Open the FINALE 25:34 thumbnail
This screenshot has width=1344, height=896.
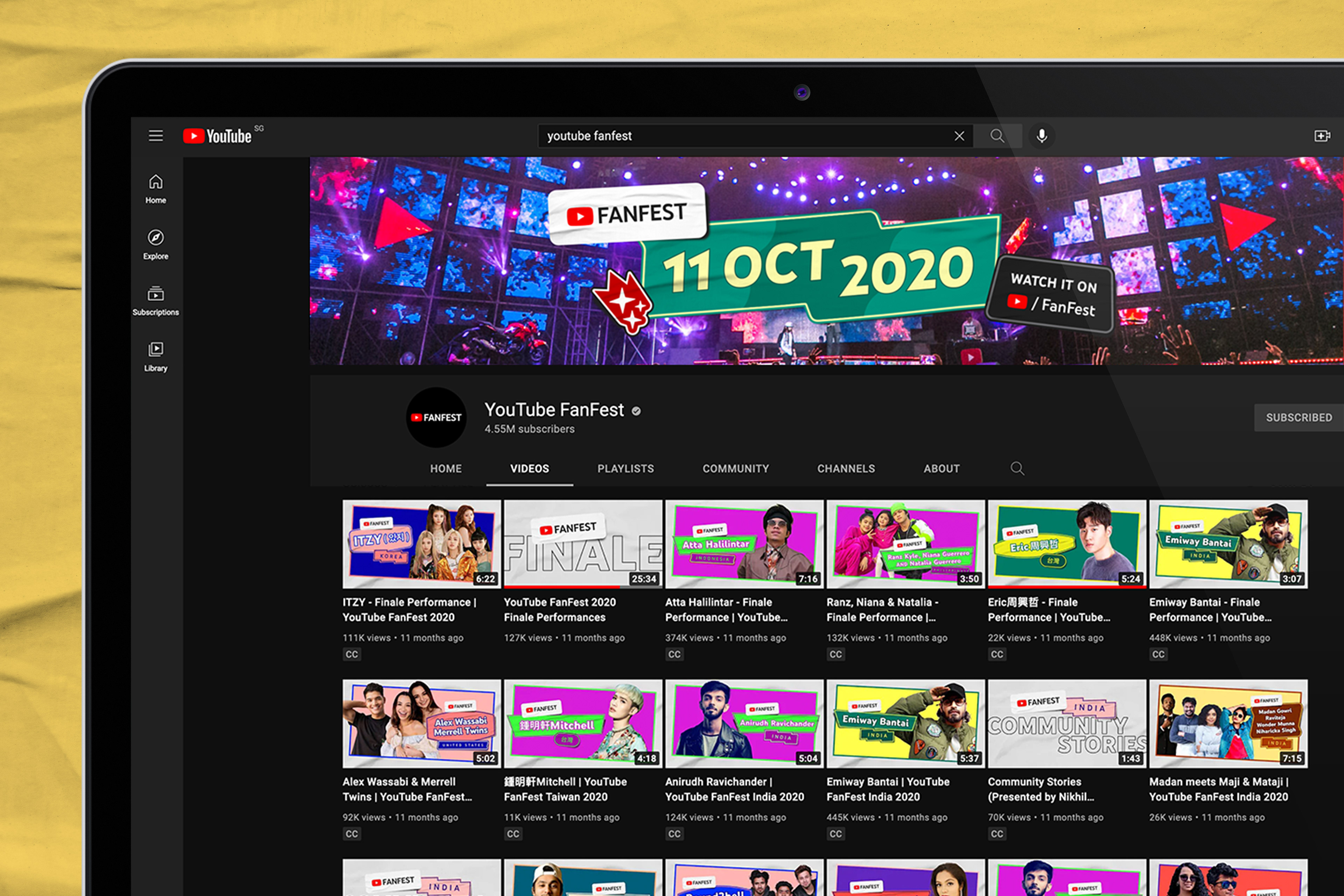point(583,544)
